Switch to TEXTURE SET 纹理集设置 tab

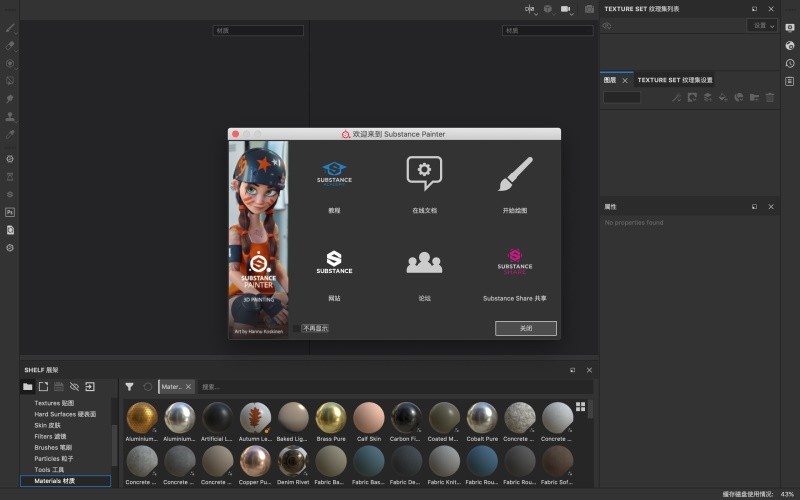[x=674, y=80]
